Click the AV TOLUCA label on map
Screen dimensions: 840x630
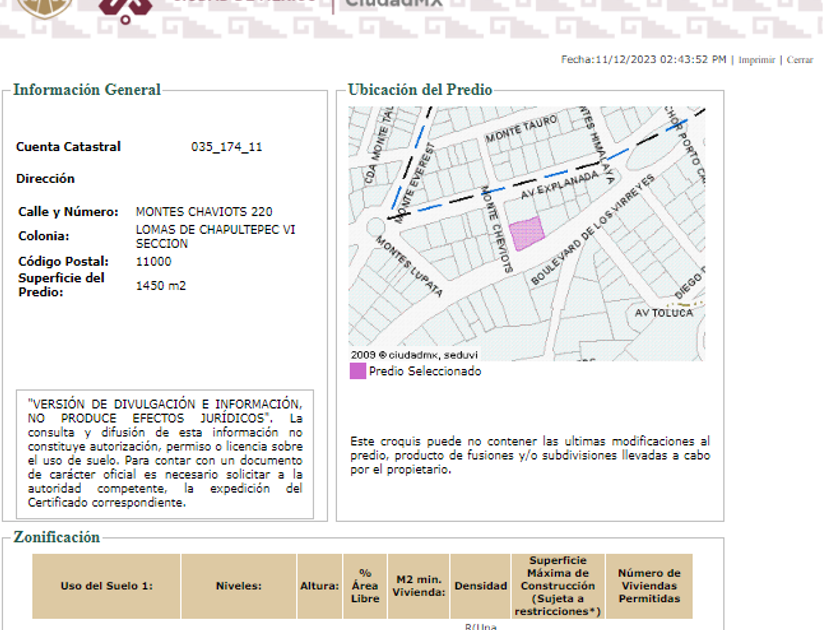664,313
